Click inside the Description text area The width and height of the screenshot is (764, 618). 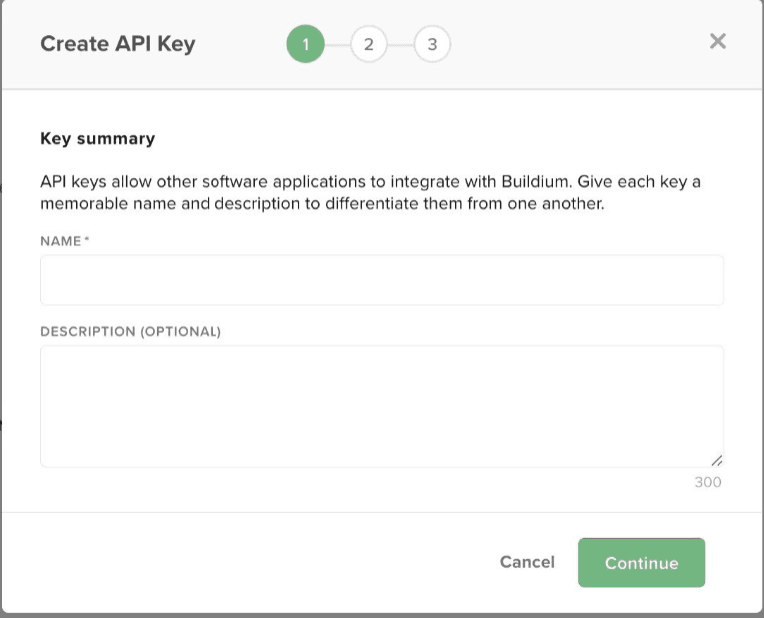[381, 405]
